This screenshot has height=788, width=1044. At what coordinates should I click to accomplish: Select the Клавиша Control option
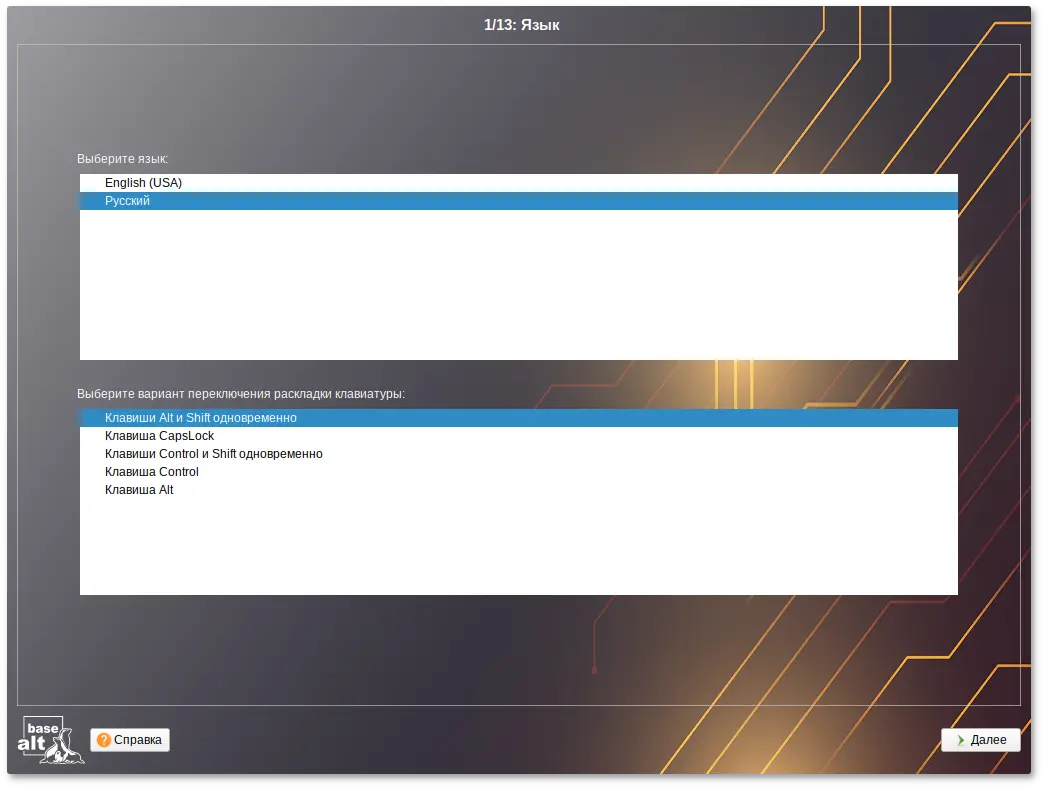point(151,472)
